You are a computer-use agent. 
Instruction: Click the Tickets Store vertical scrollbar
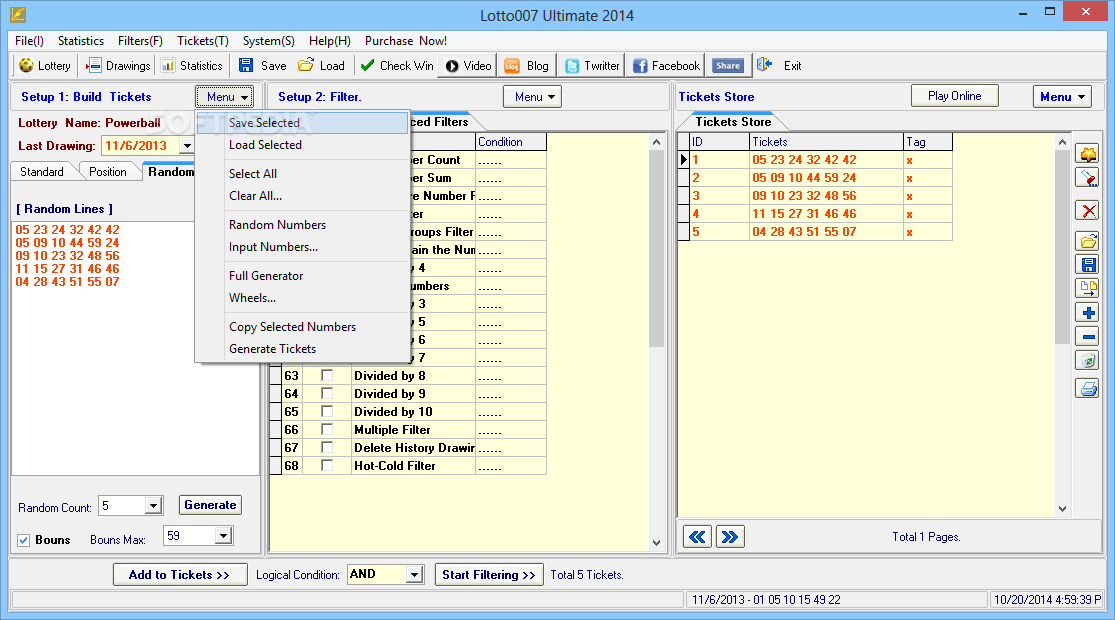[1062, 249]
